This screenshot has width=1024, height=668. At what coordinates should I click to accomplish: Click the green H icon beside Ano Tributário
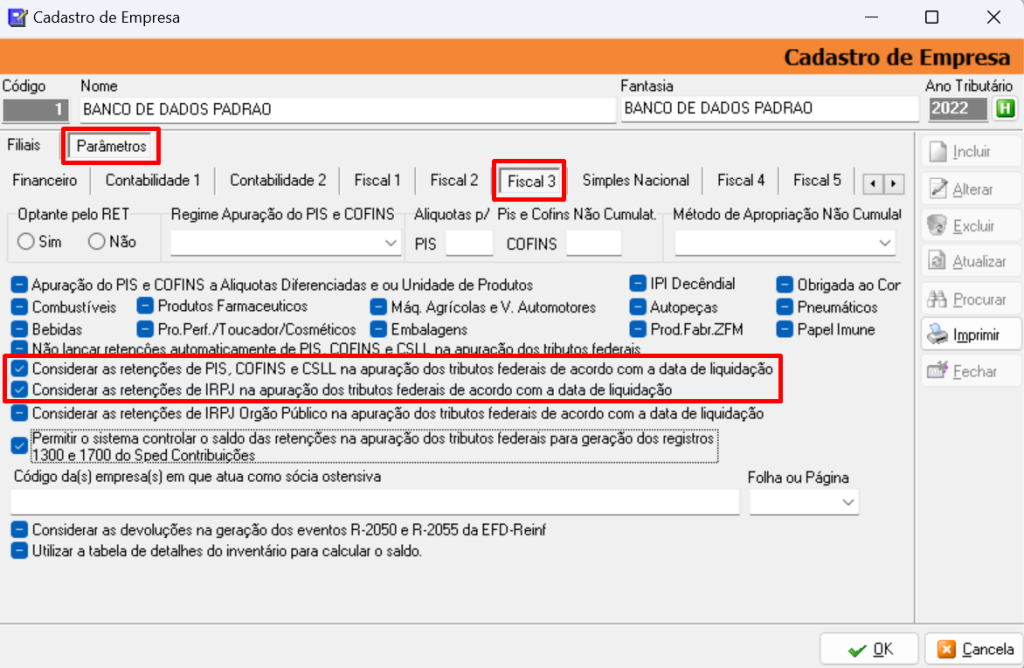[x=1004, y=108]
